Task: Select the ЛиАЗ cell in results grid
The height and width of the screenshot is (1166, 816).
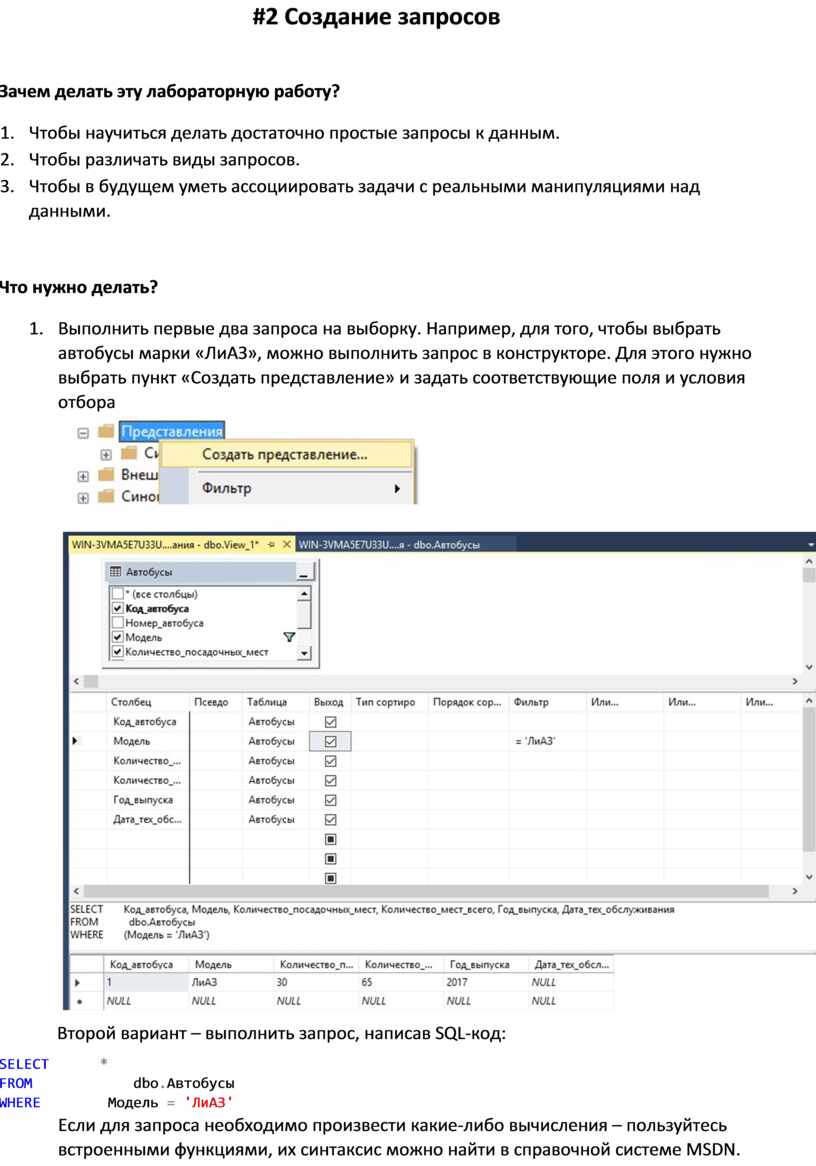Action: point(231,982)
